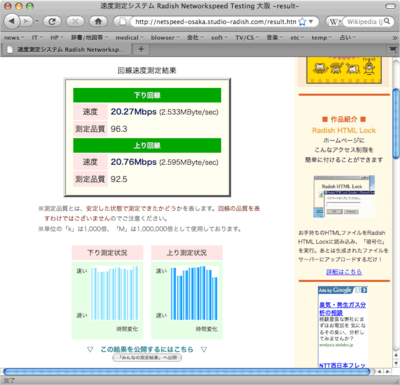Open the 占い bookmarks folder

(x=347, y=38)
